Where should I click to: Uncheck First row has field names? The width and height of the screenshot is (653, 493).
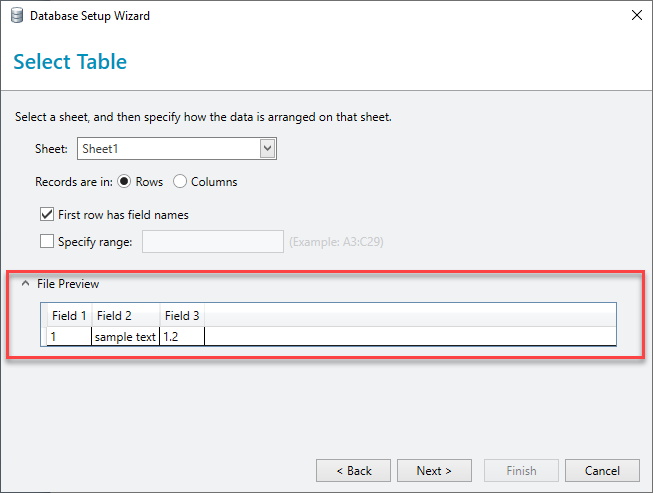point(47,214)
